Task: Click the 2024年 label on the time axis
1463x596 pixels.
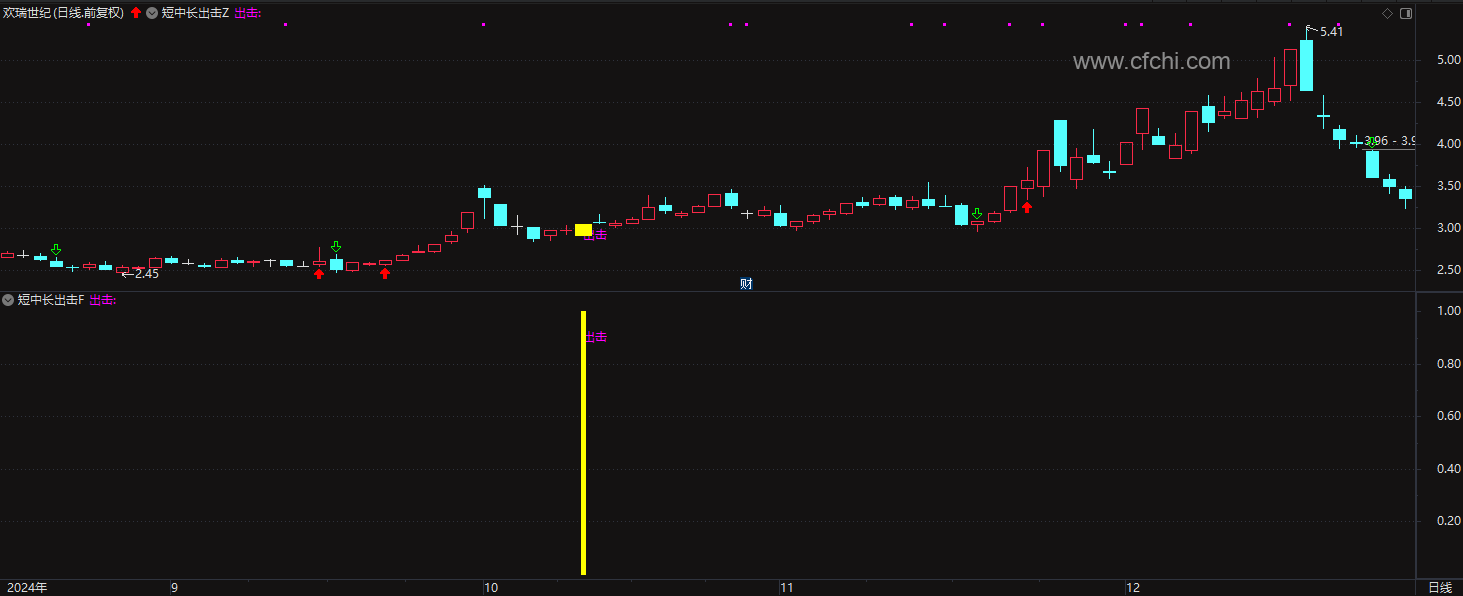Action: click(27, 587)
